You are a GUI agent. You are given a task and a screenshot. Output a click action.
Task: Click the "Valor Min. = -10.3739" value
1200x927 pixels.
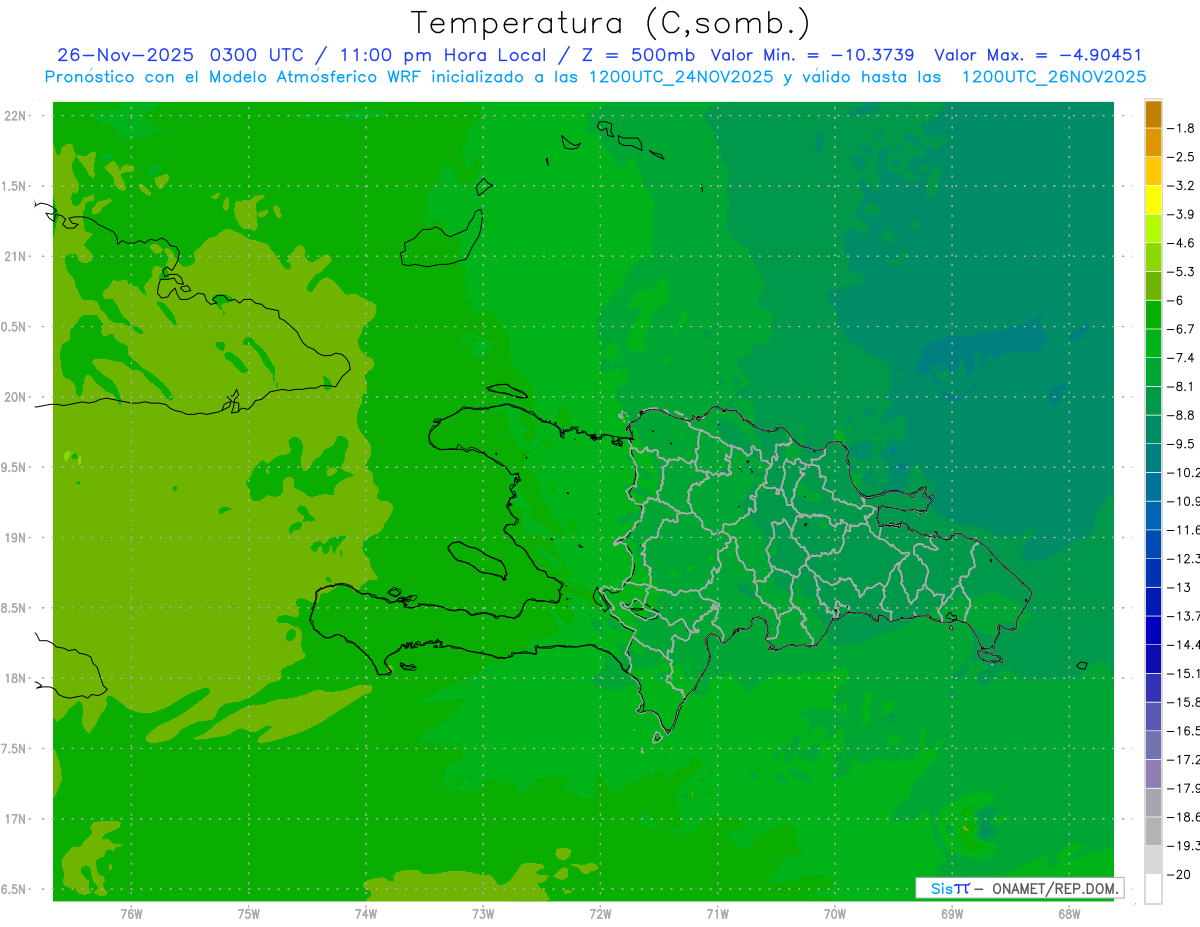812,55
